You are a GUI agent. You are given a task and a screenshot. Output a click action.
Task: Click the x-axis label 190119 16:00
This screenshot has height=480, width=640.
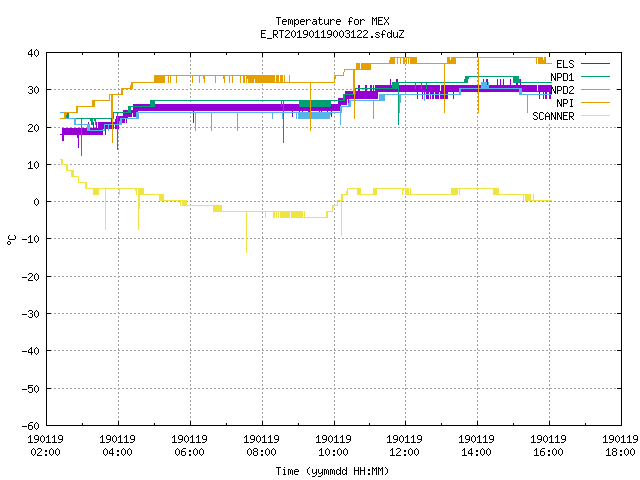[x=548, y=445]
